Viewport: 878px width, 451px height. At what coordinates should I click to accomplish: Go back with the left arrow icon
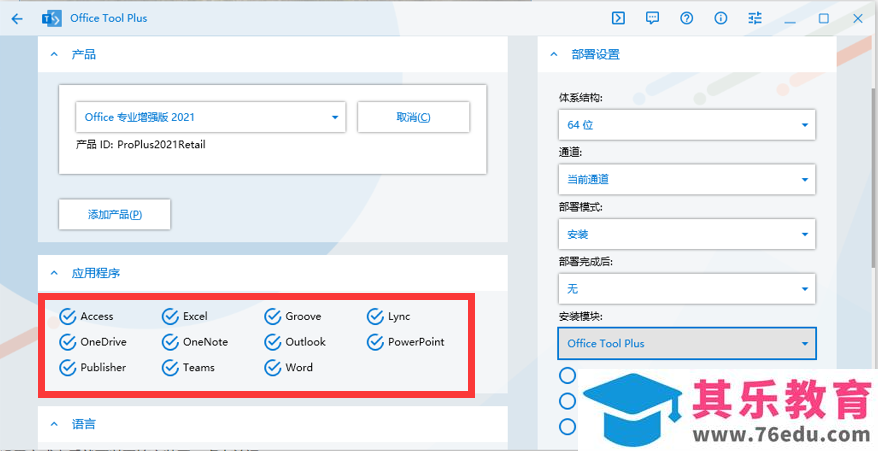pos(17,18)
